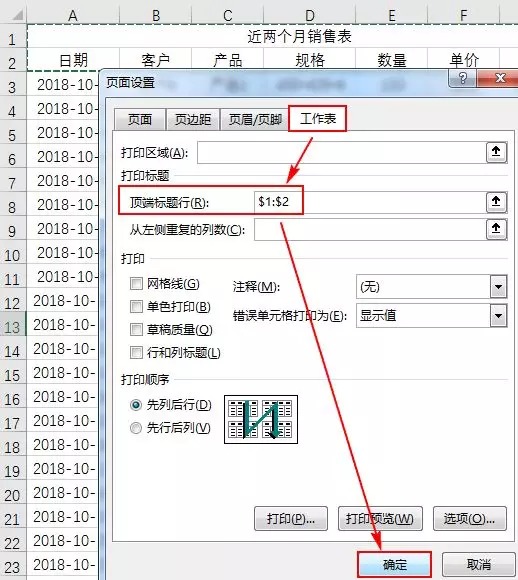Click range picker for top title rows
518x580 pixels.
[496, 202]
